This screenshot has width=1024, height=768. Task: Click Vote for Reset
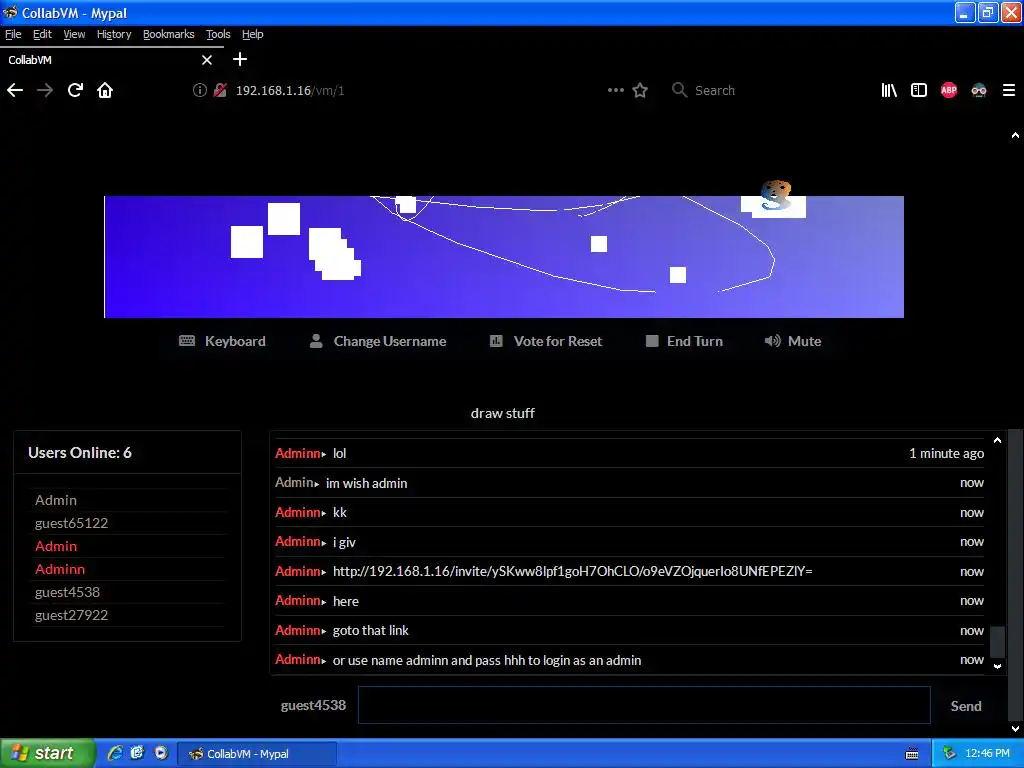click(546, 341)
